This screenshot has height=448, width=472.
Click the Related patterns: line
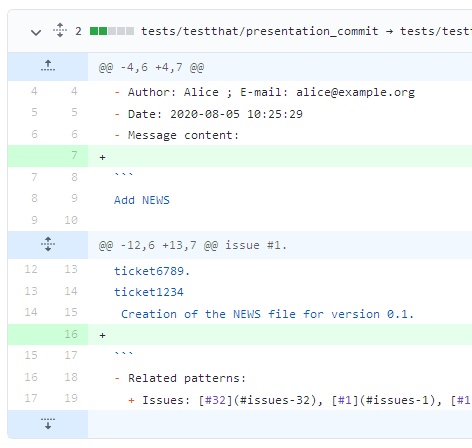point(180,378)
